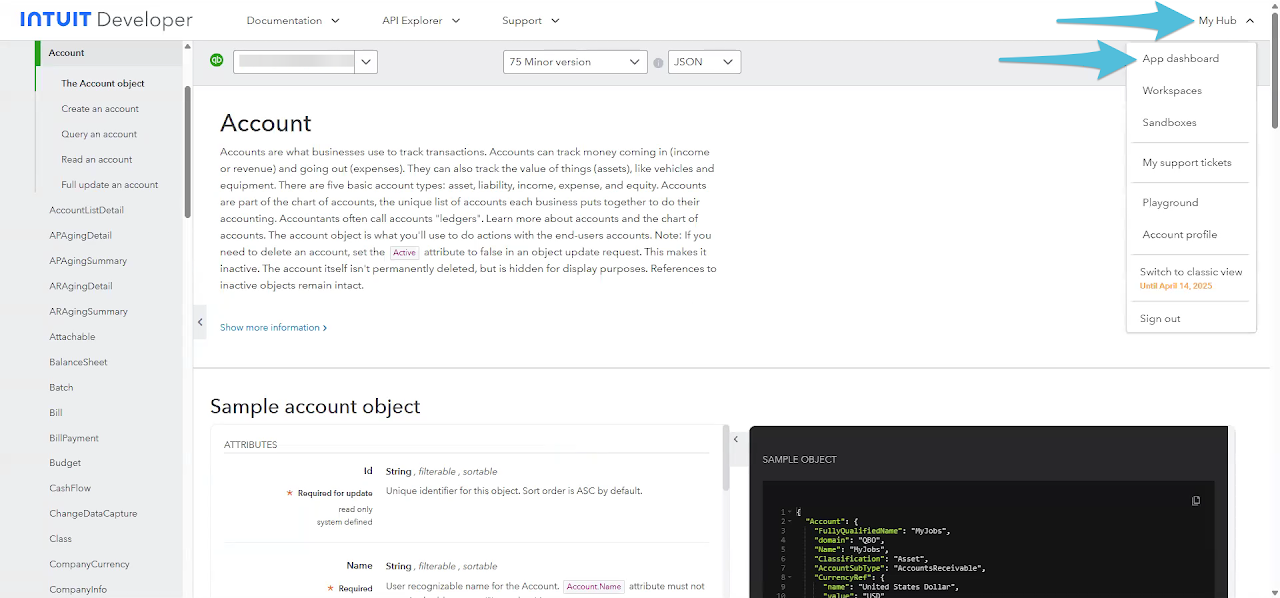This screenshot has height=598, width=1280.
Task: Select BalanceSheet in the left sidebar
Action: pos(78,362)
